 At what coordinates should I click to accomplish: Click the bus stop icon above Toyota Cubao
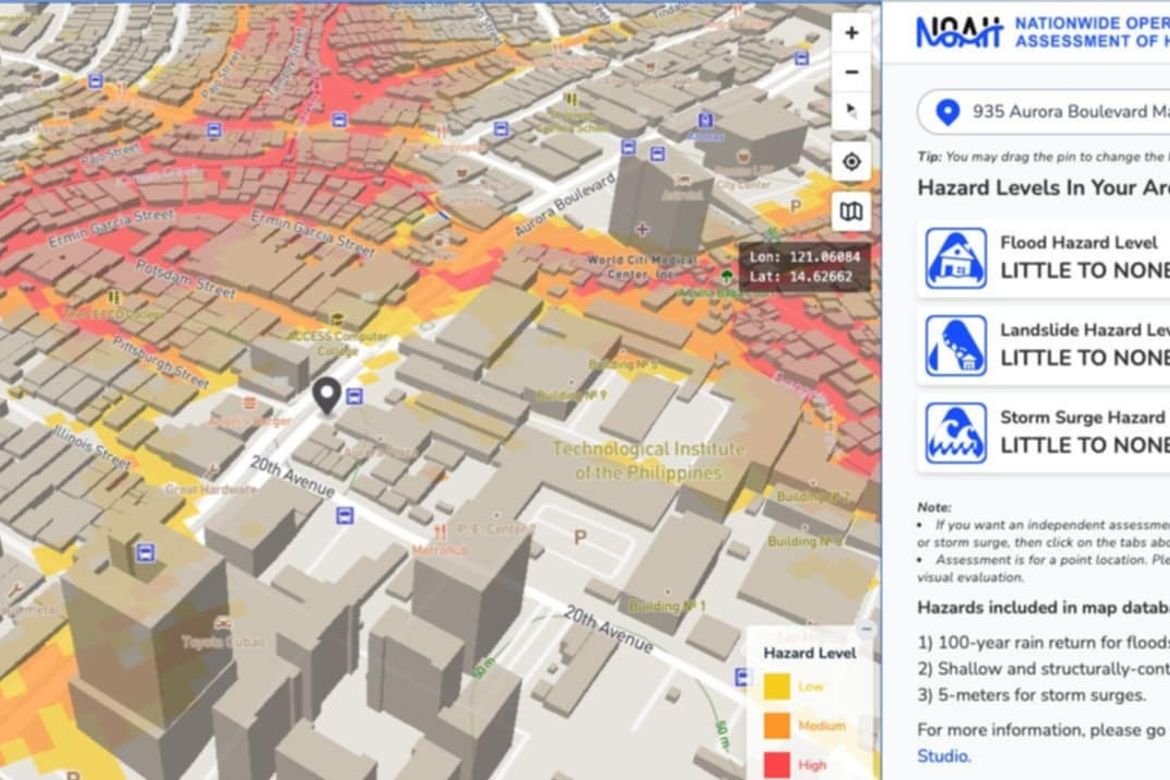(x=146, y=553)
